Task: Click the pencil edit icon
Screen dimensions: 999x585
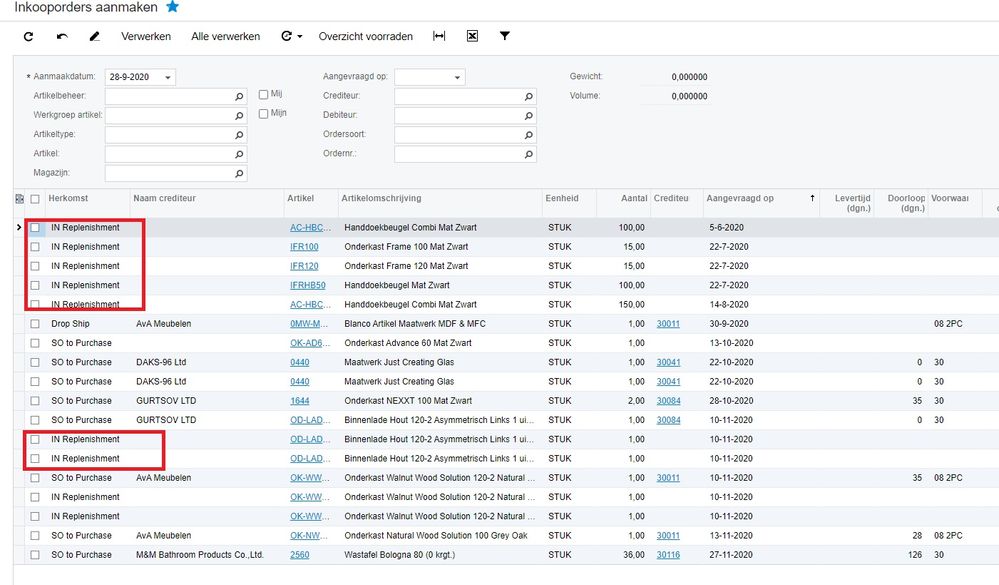Action: click(95, 37)
